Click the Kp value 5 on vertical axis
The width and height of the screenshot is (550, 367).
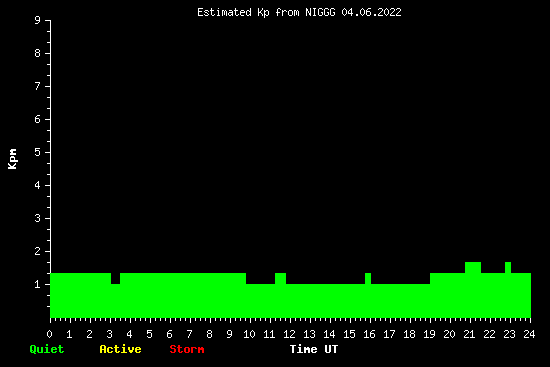[x=38, y=152]
